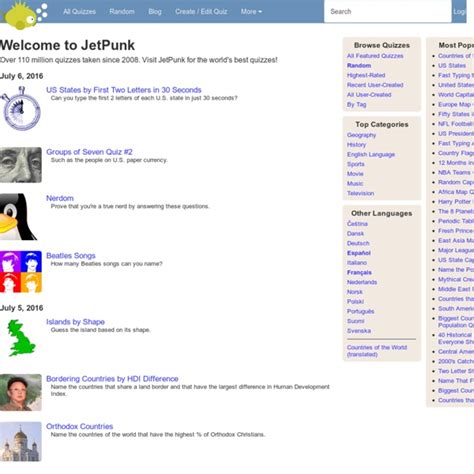Image resolution: width=474 pixels, height=474 pixels.
Task: Open Countries of the World (translated) link
Action: [x=377, y=351]
